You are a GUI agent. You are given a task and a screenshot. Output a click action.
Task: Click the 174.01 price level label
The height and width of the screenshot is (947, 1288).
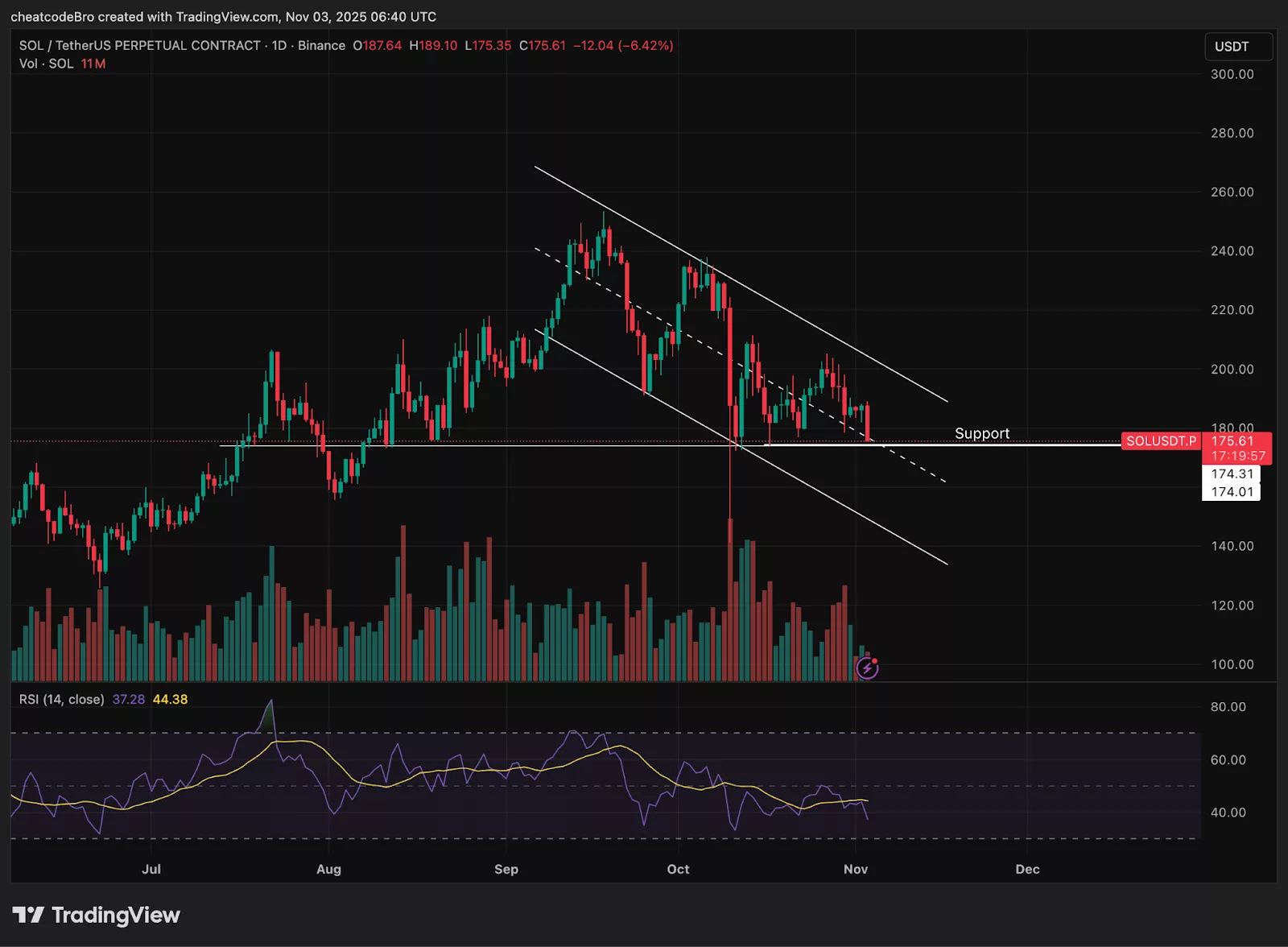pos(1232,492)
